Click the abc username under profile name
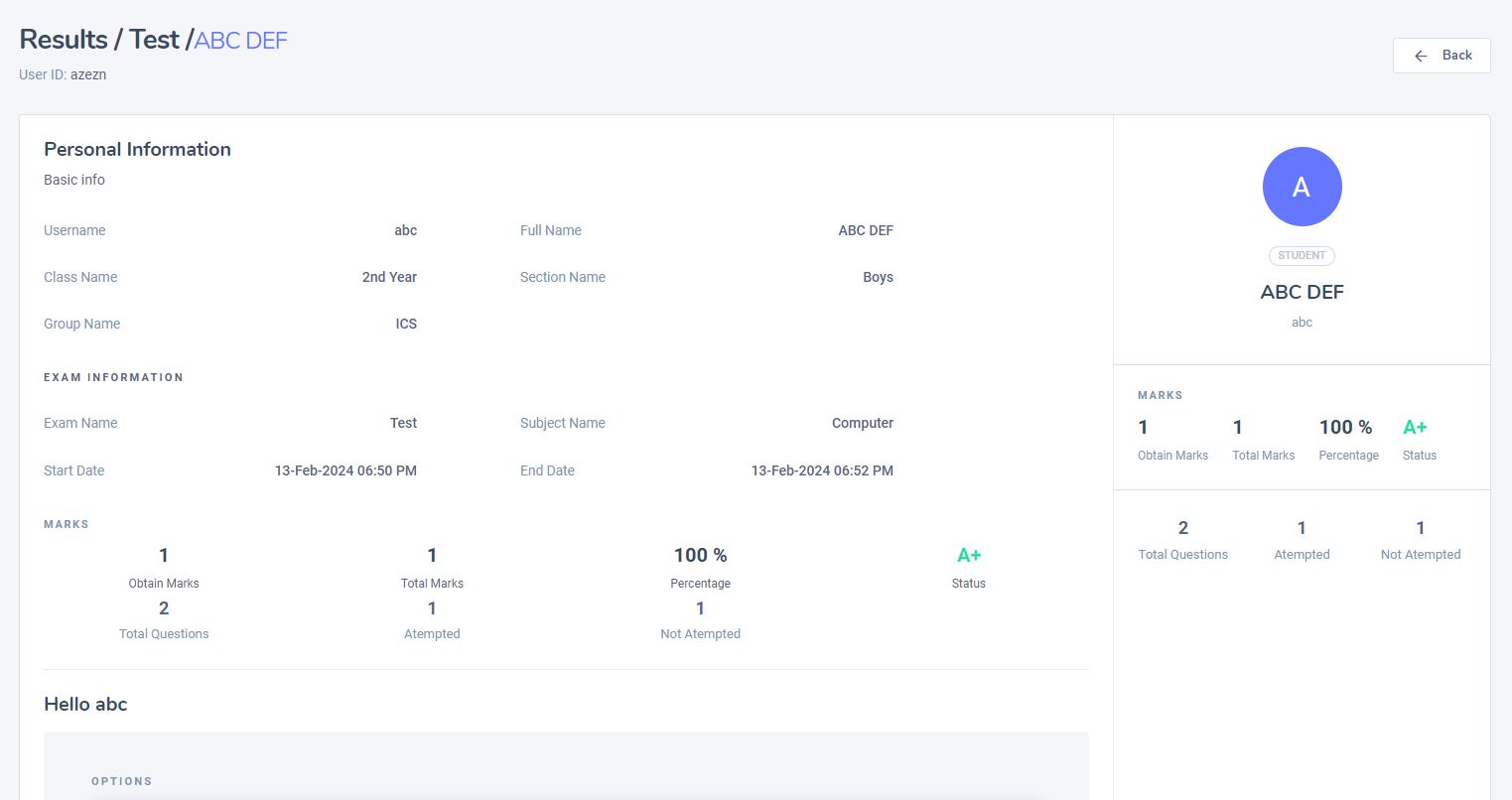 tap(1302, 323)
